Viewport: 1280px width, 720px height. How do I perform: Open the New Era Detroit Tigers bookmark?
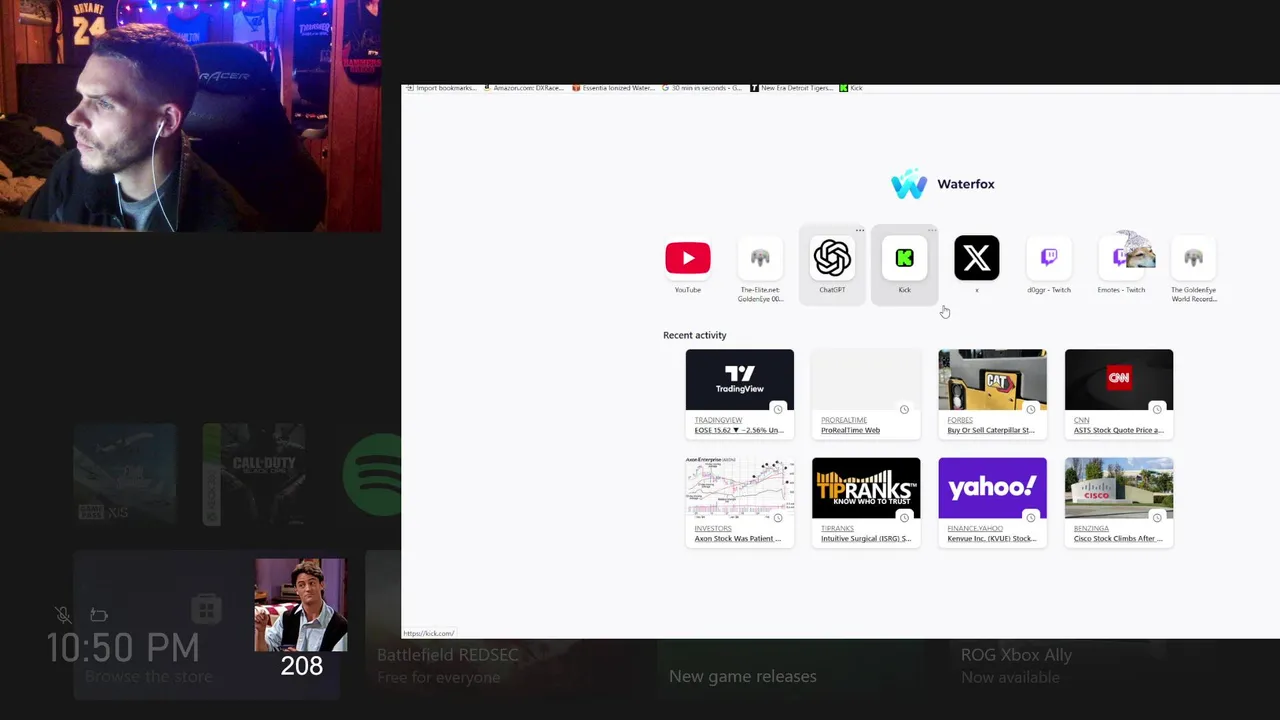tap(791, 88)
